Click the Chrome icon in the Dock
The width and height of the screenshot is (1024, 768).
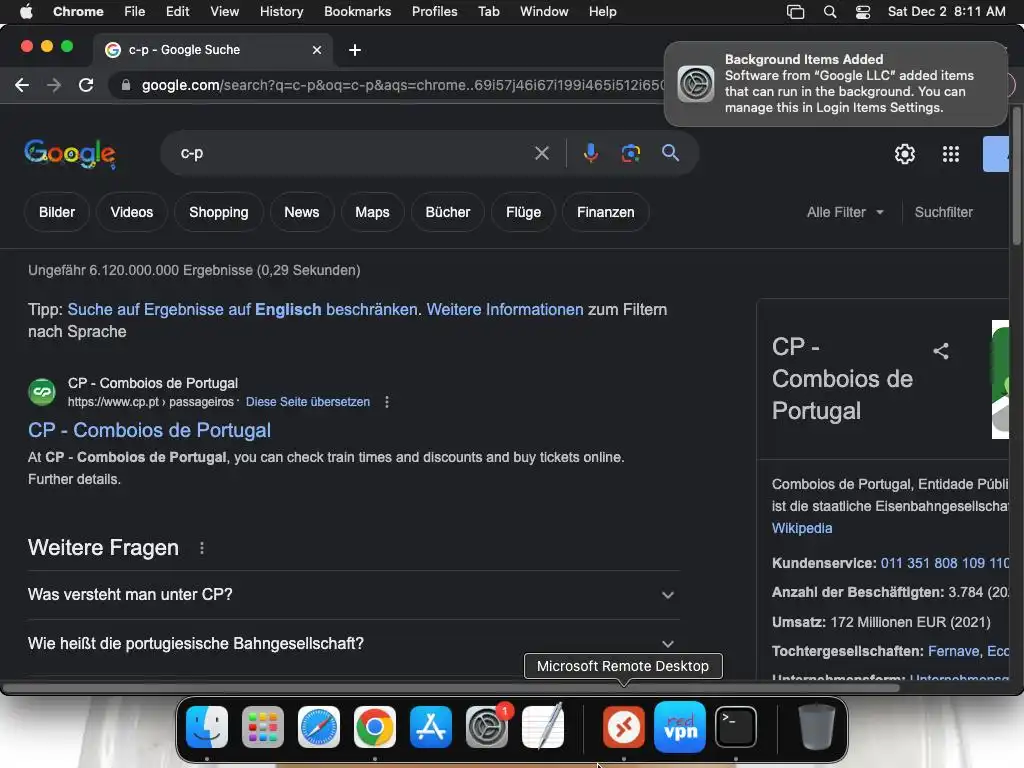point(375,727)
